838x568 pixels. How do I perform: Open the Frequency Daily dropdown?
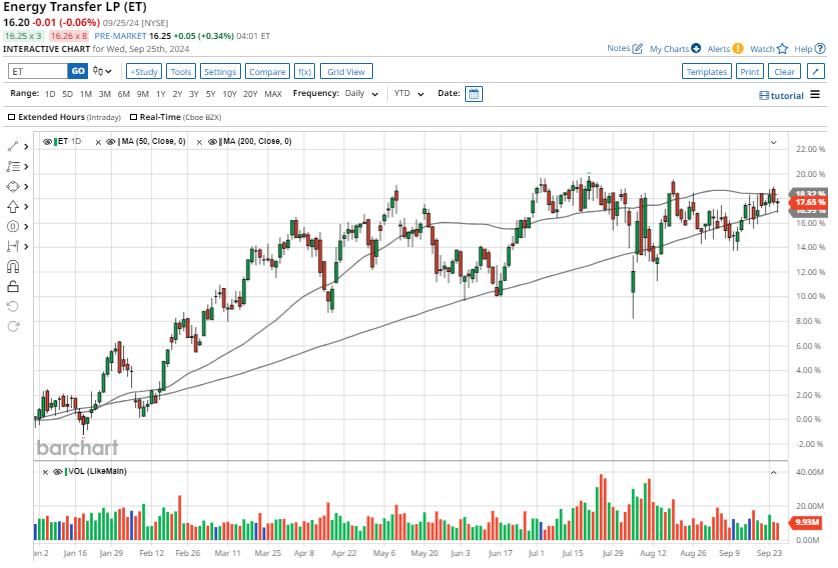362,94
